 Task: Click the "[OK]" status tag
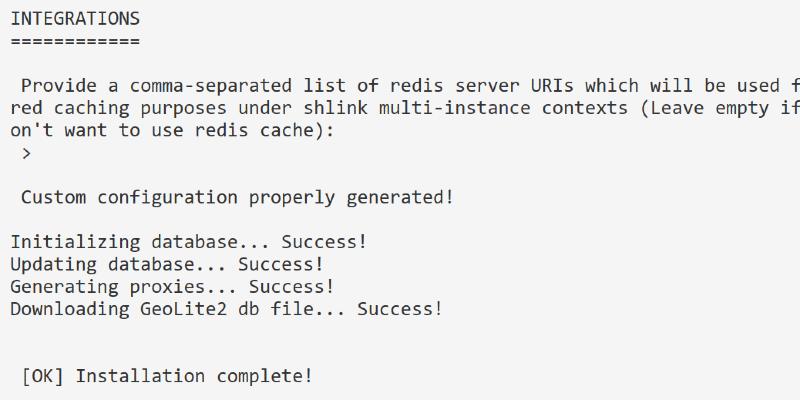(x=43, y=376)
